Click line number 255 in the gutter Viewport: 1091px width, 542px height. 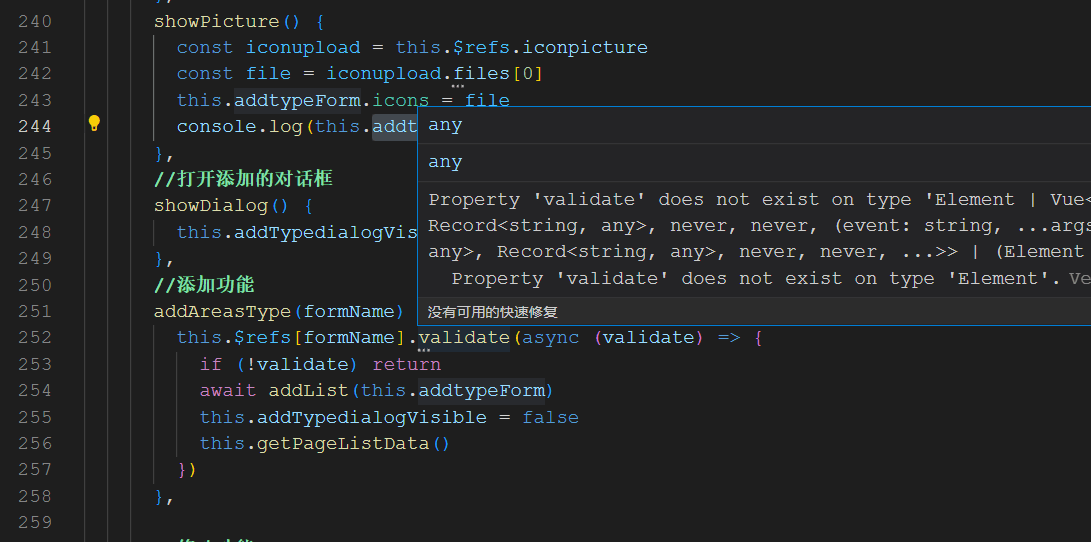click(x=35, y=417)
